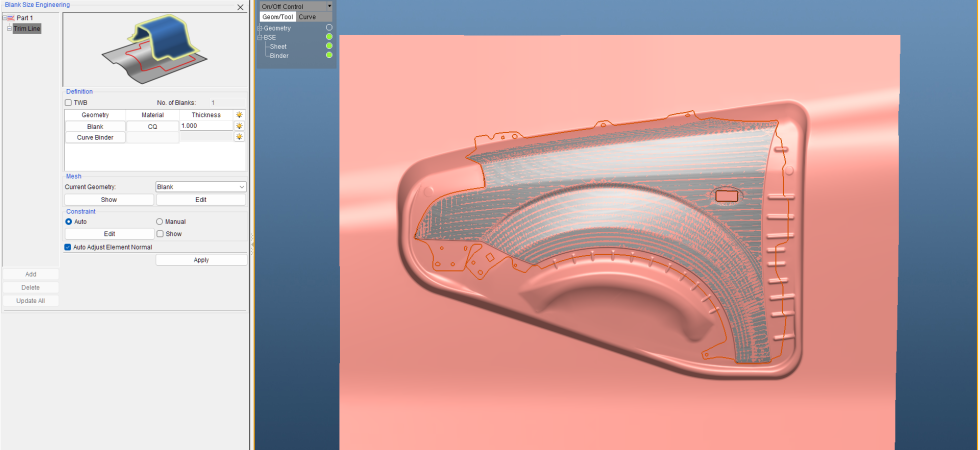Open the Current Geometry dropdown
Viewport: 980px width, 450px height.
tap(201, 187)
